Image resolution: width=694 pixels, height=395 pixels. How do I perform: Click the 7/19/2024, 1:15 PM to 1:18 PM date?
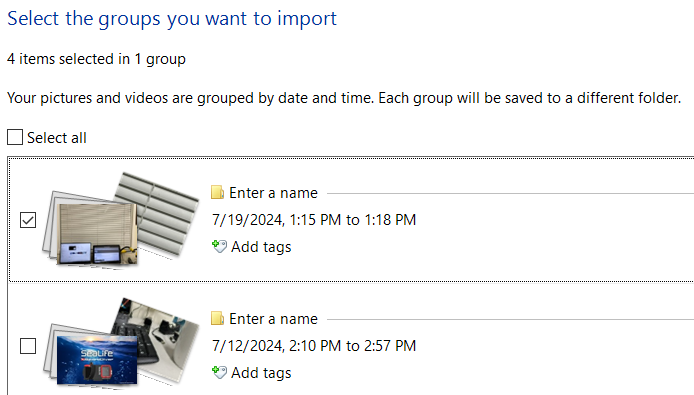(314, 220)
